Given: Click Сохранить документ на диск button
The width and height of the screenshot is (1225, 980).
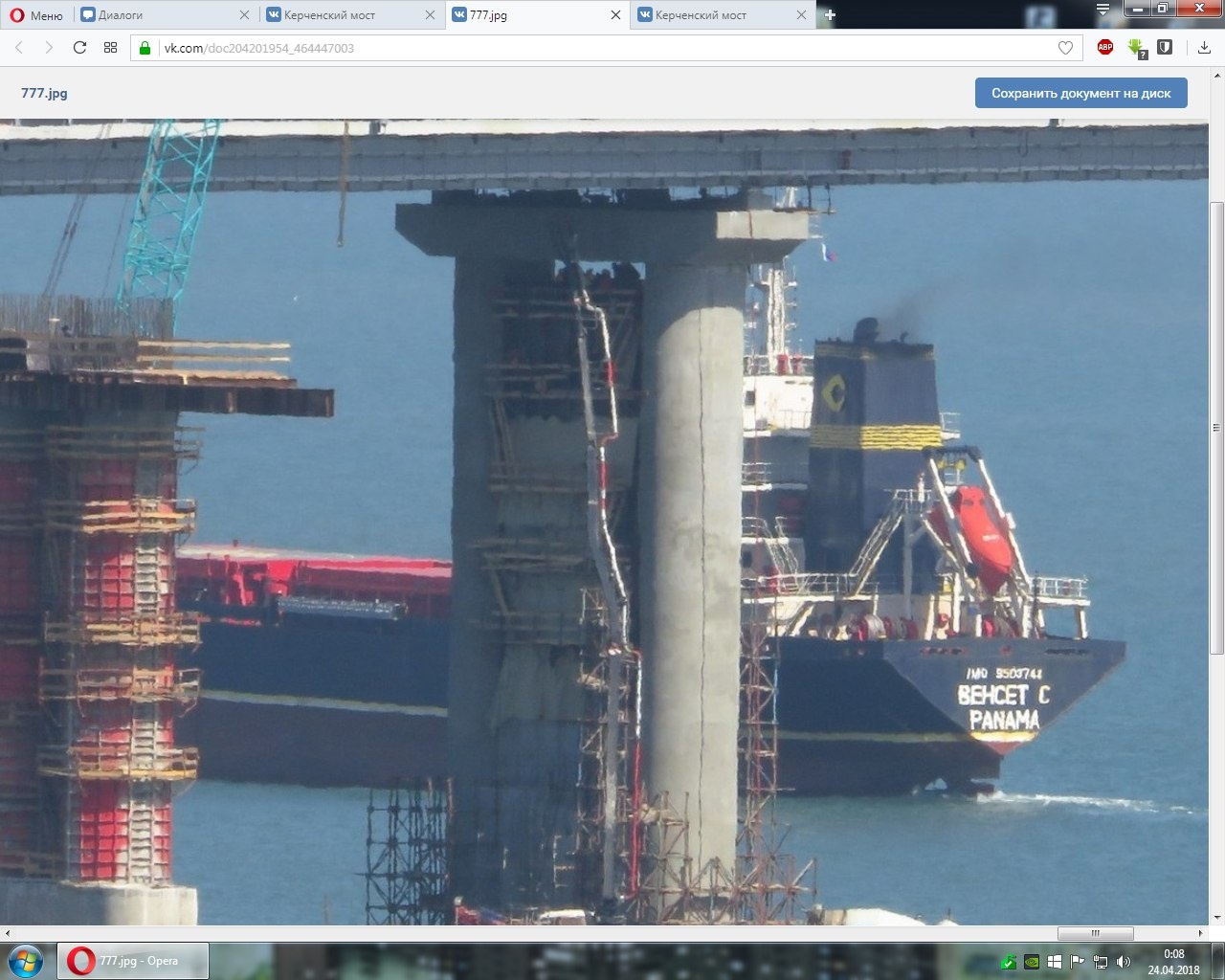Looking at the screenshot, I should pos(1080,93).
